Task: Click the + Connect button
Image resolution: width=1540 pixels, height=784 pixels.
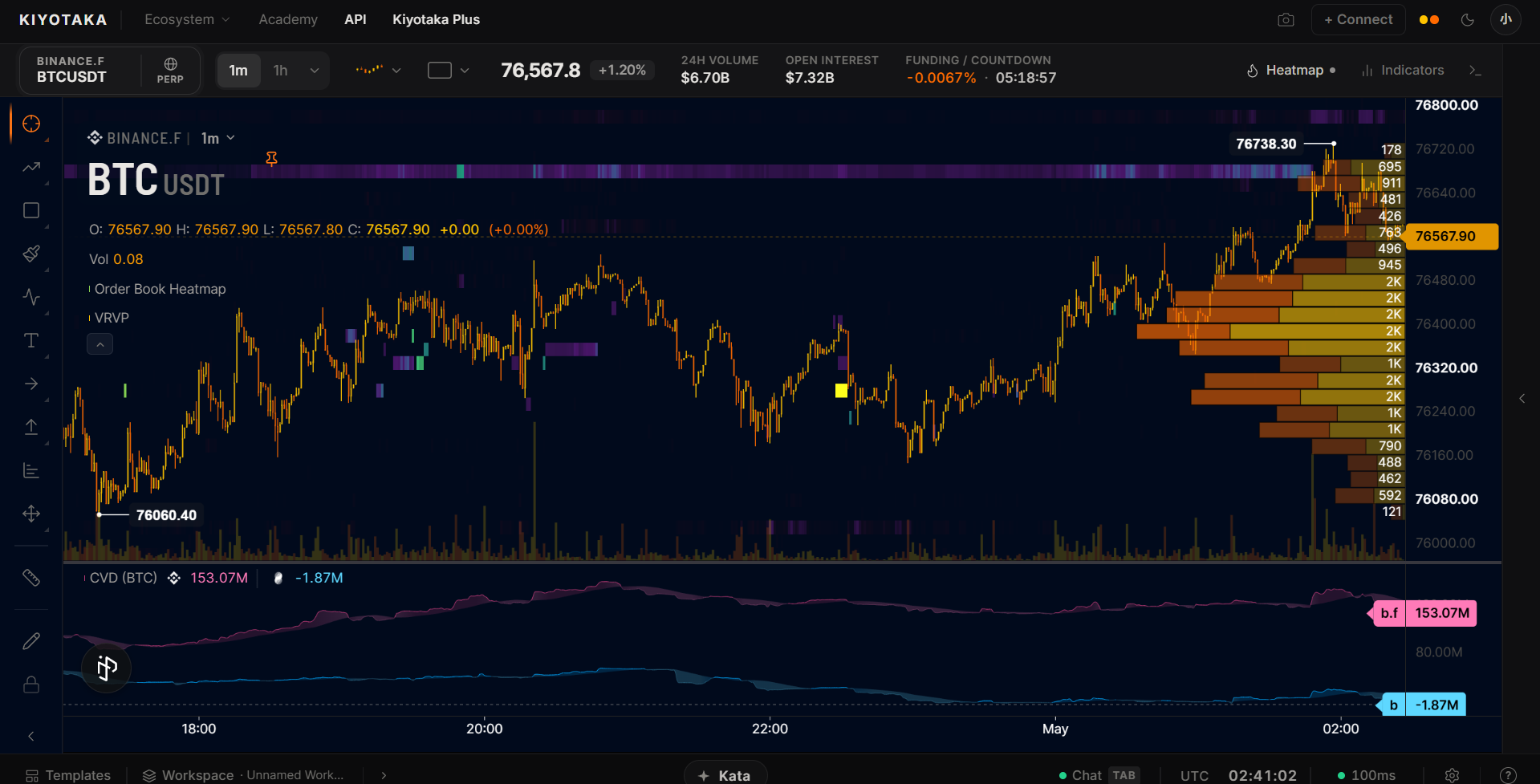Action: pyautogui.click(x=1359, y=19)
